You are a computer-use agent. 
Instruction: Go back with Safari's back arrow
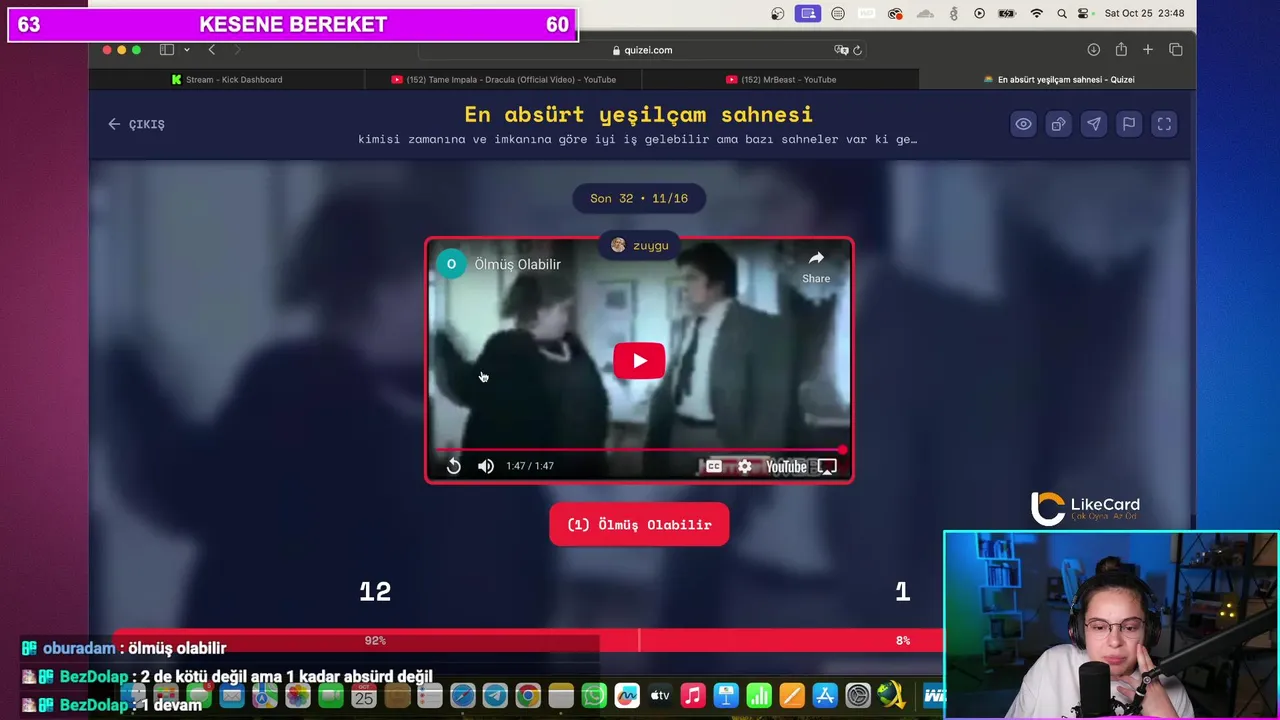pyautogui.click(x=211, y=50)
